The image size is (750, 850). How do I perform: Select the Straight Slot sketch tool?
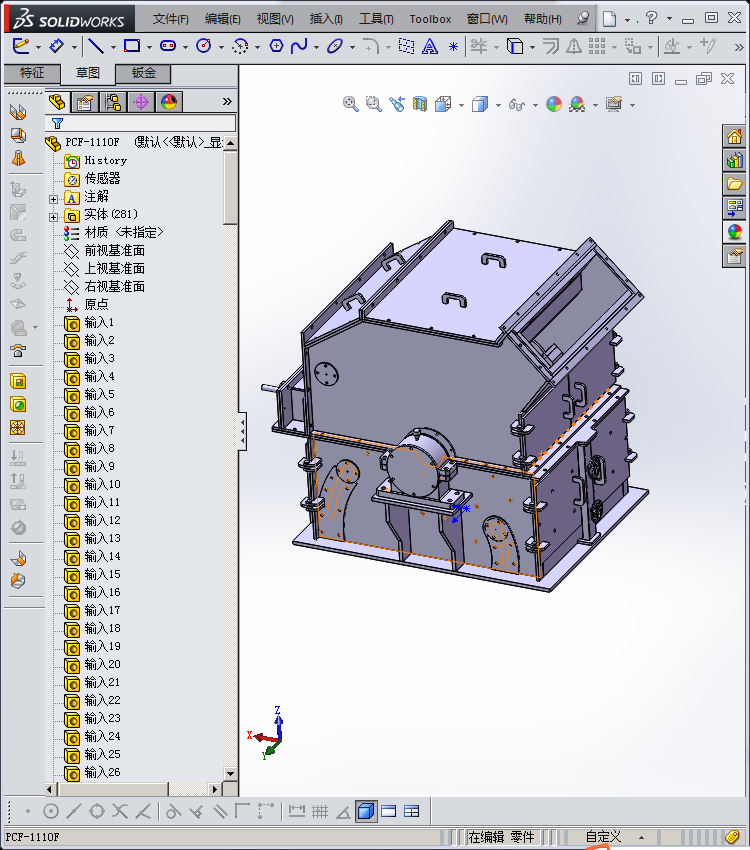pyautogui.click(x=168, y=46)
